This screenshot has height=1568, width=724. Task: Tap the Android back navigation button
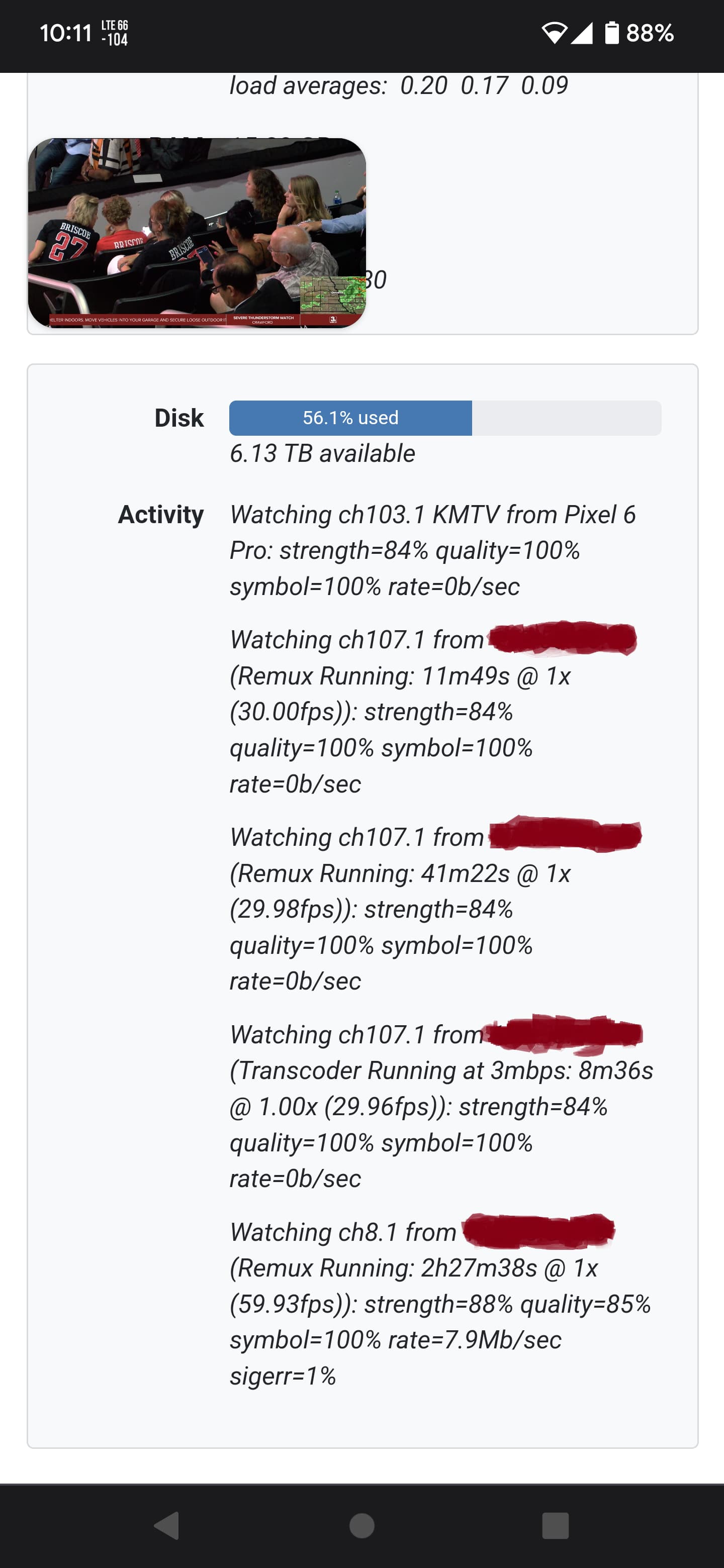pyautogui.click(x=166, y=1525)
